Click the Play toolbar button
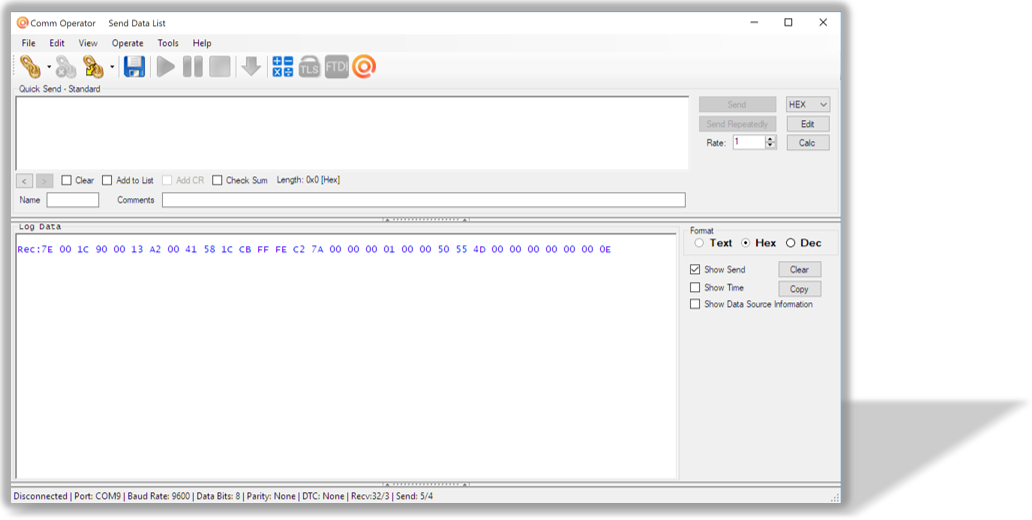 pyautogui.click(x=166, y=66)
